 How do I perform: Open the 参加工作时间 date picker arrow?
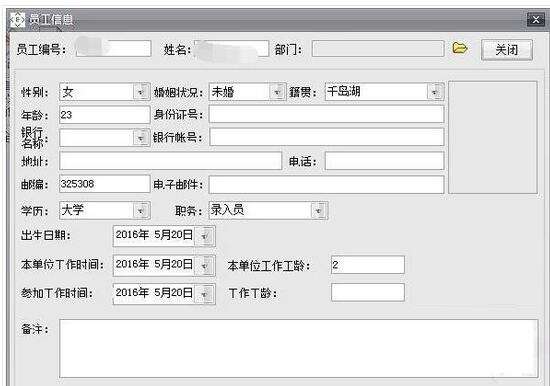(205, 294)
